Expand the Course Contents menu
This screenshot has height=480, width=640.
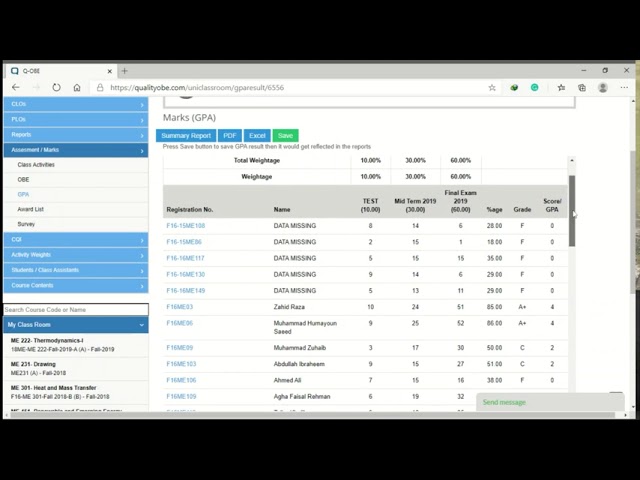click(x=76, y=285)
